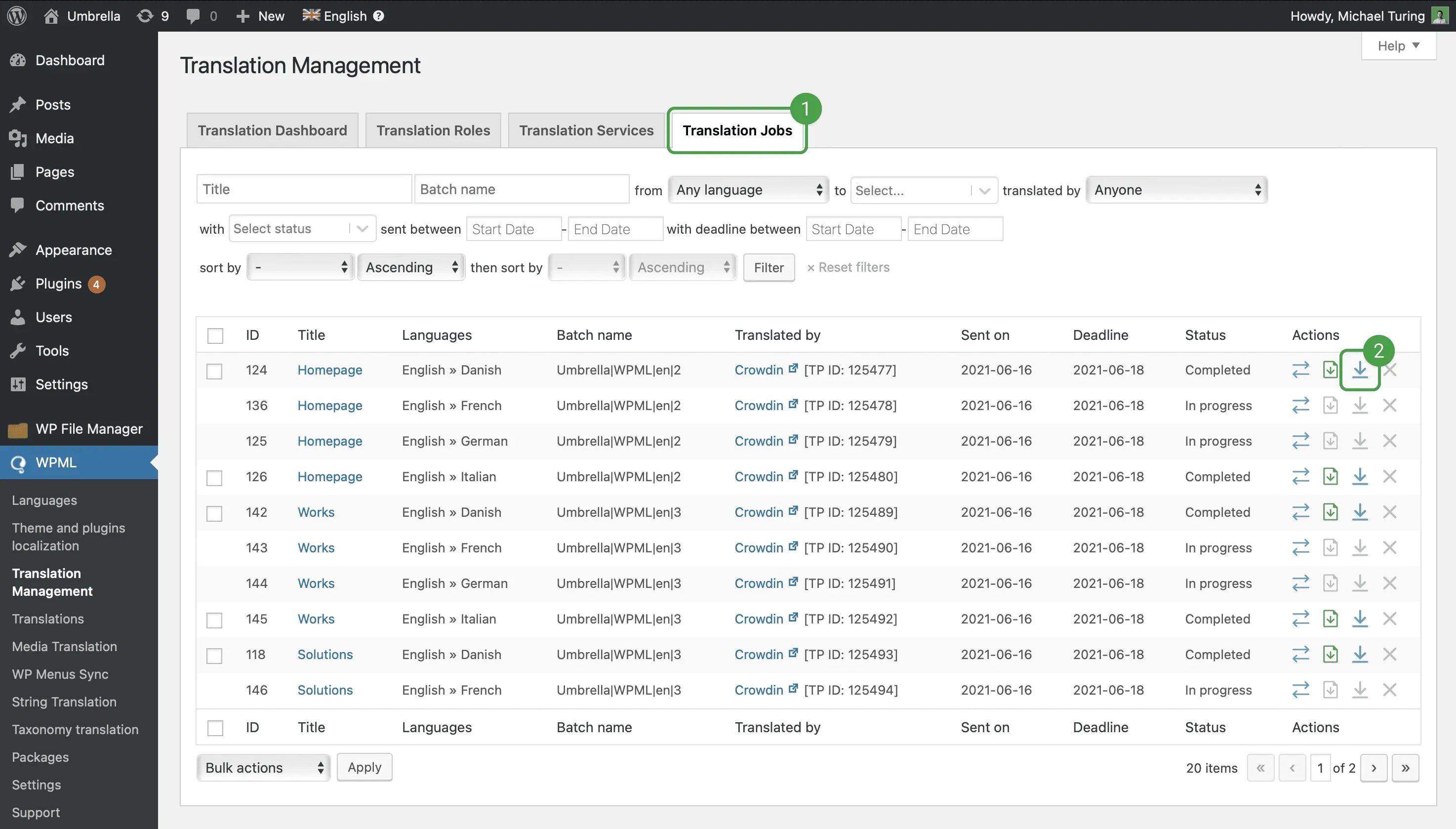Open the Any language dropdown
The width and height of the screenshot is (1456, 829).
point(747,190)
